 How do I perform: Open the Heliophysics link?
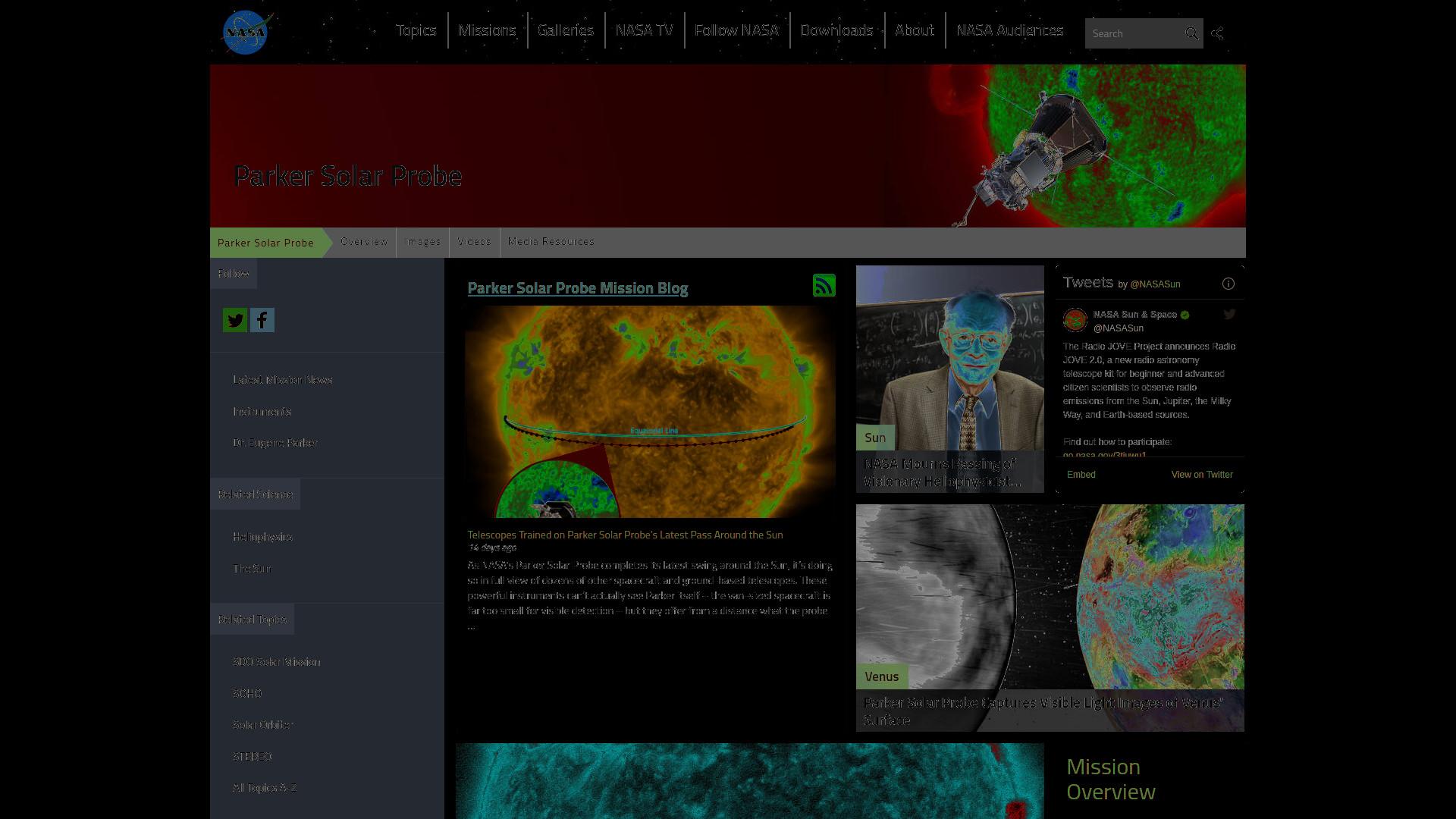pos(263,537)
